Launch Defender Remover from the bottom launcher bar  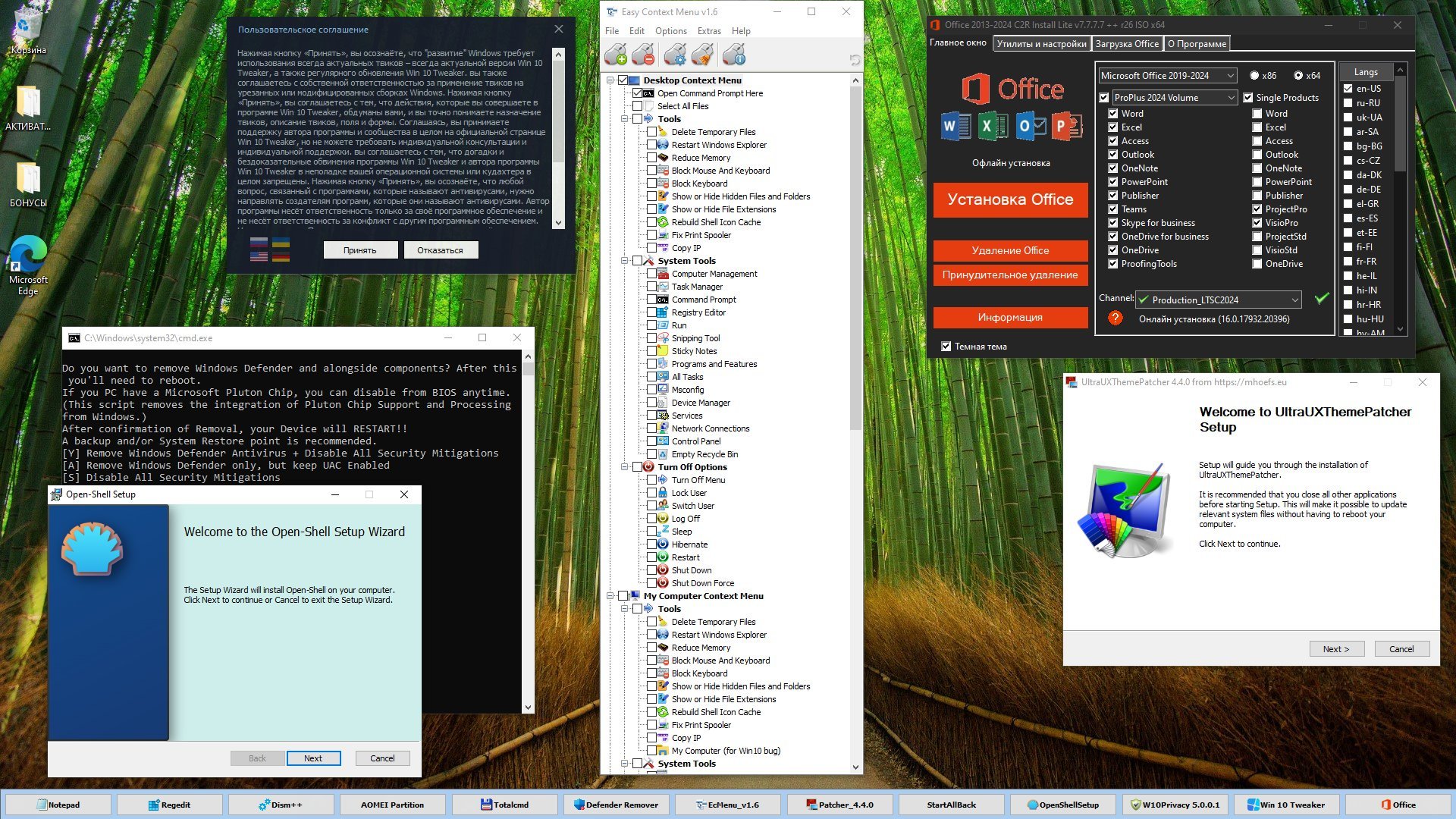(616, 805)
